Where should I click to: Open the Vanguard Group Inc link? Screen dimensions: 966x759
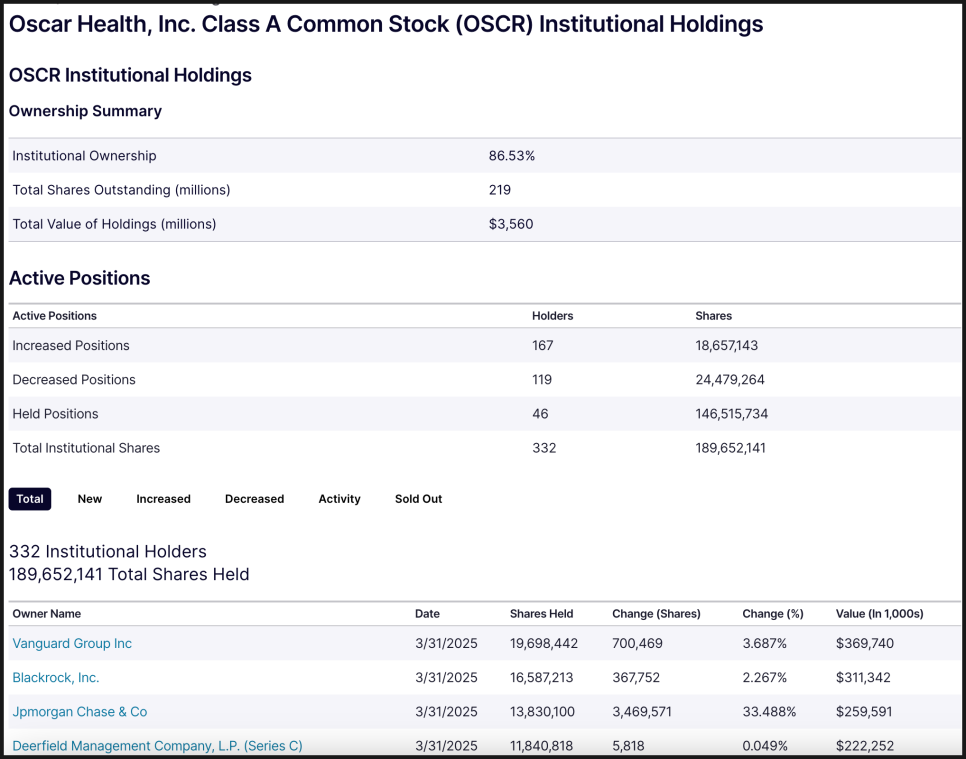click(x=72, y=643)
